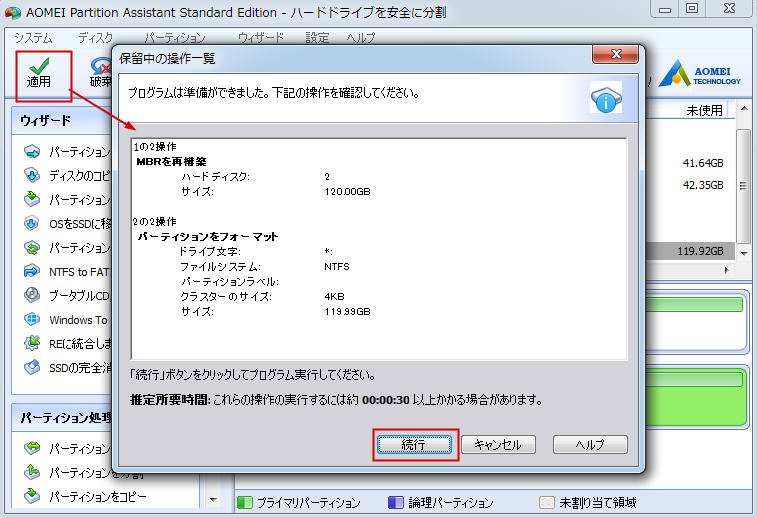Select the 42.35GB unused value row
Screen dimensions: 757x518
(x=703, y=185)
